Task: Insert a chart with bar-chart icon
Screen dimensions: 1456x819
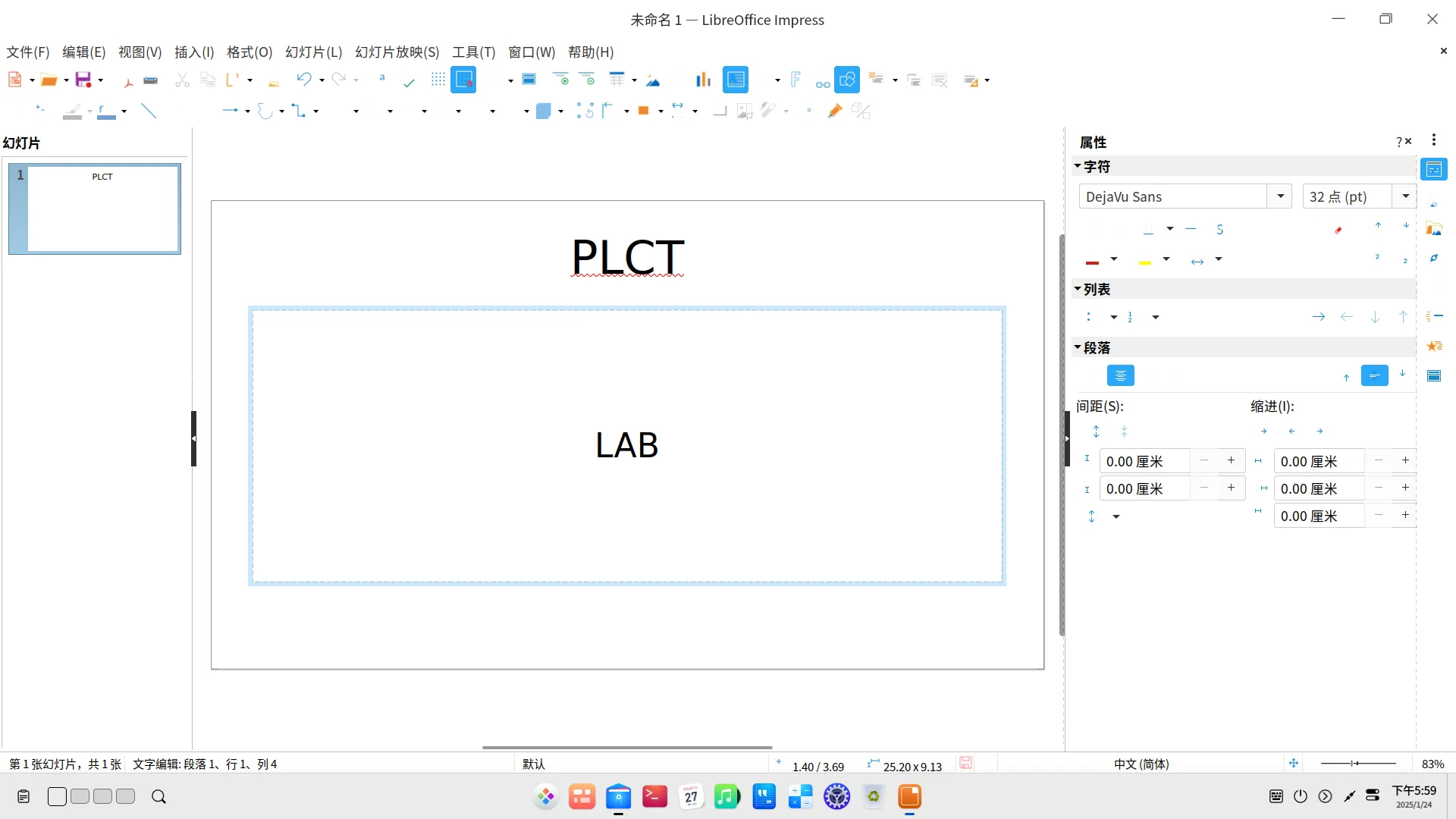Action: (x=703, y=80)
